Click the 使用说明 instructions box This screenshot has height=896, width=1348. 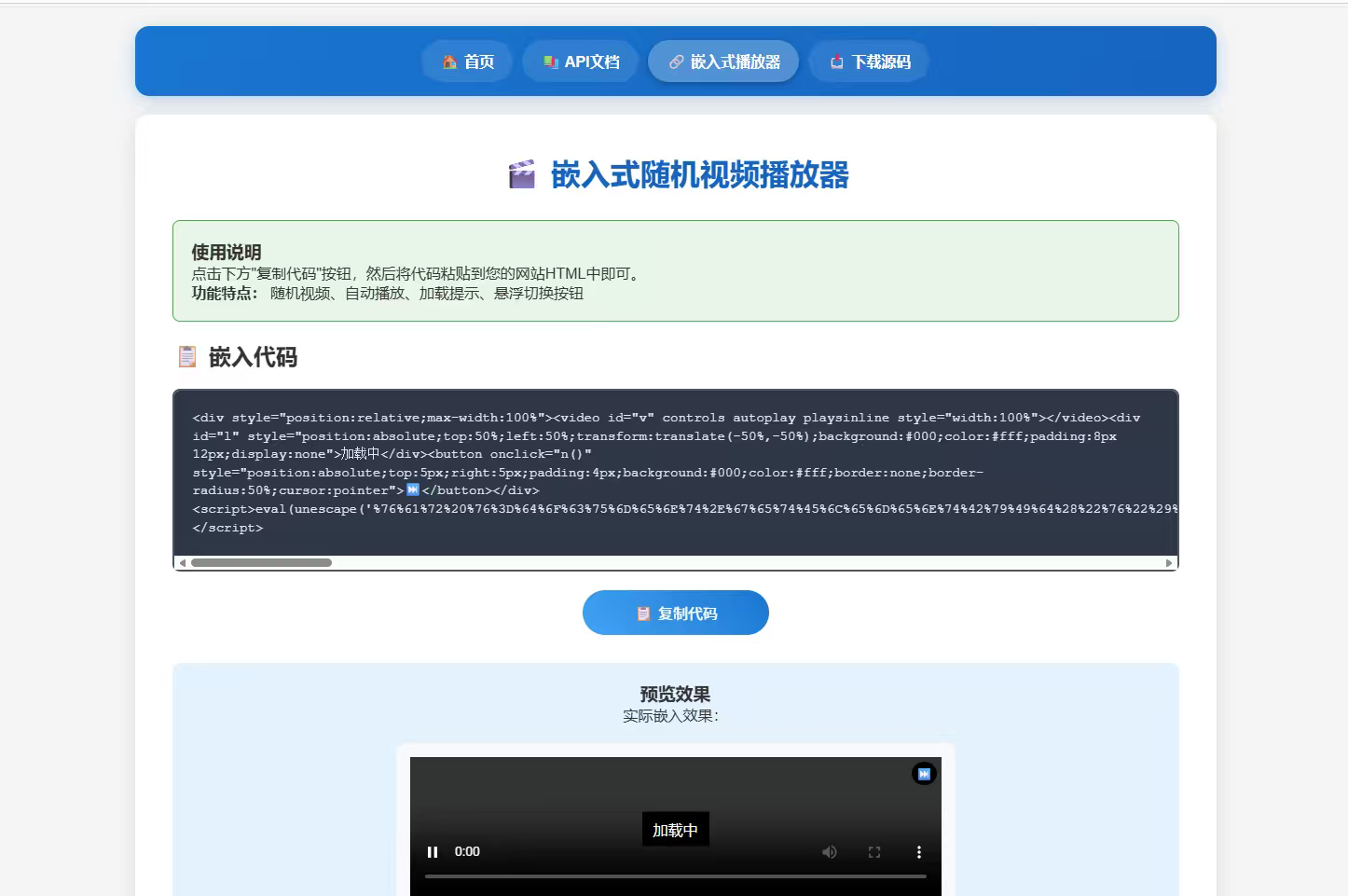coord(675,271)
